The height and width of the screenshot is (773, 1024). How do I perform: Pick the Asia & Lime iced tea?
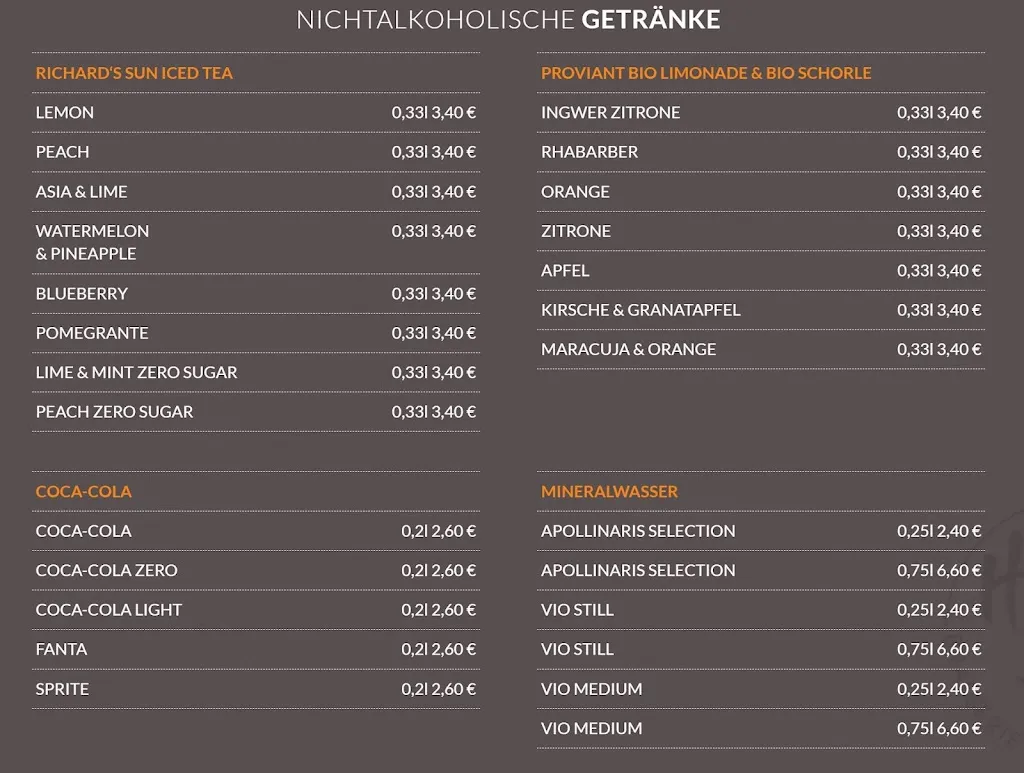coord(81,191)
